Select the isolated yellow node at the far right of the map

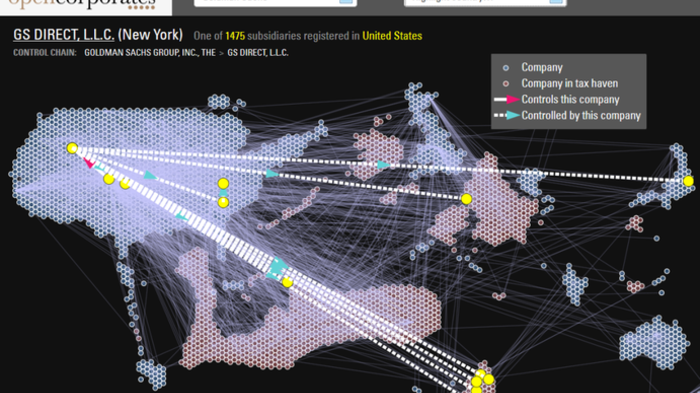click(688, 181)
